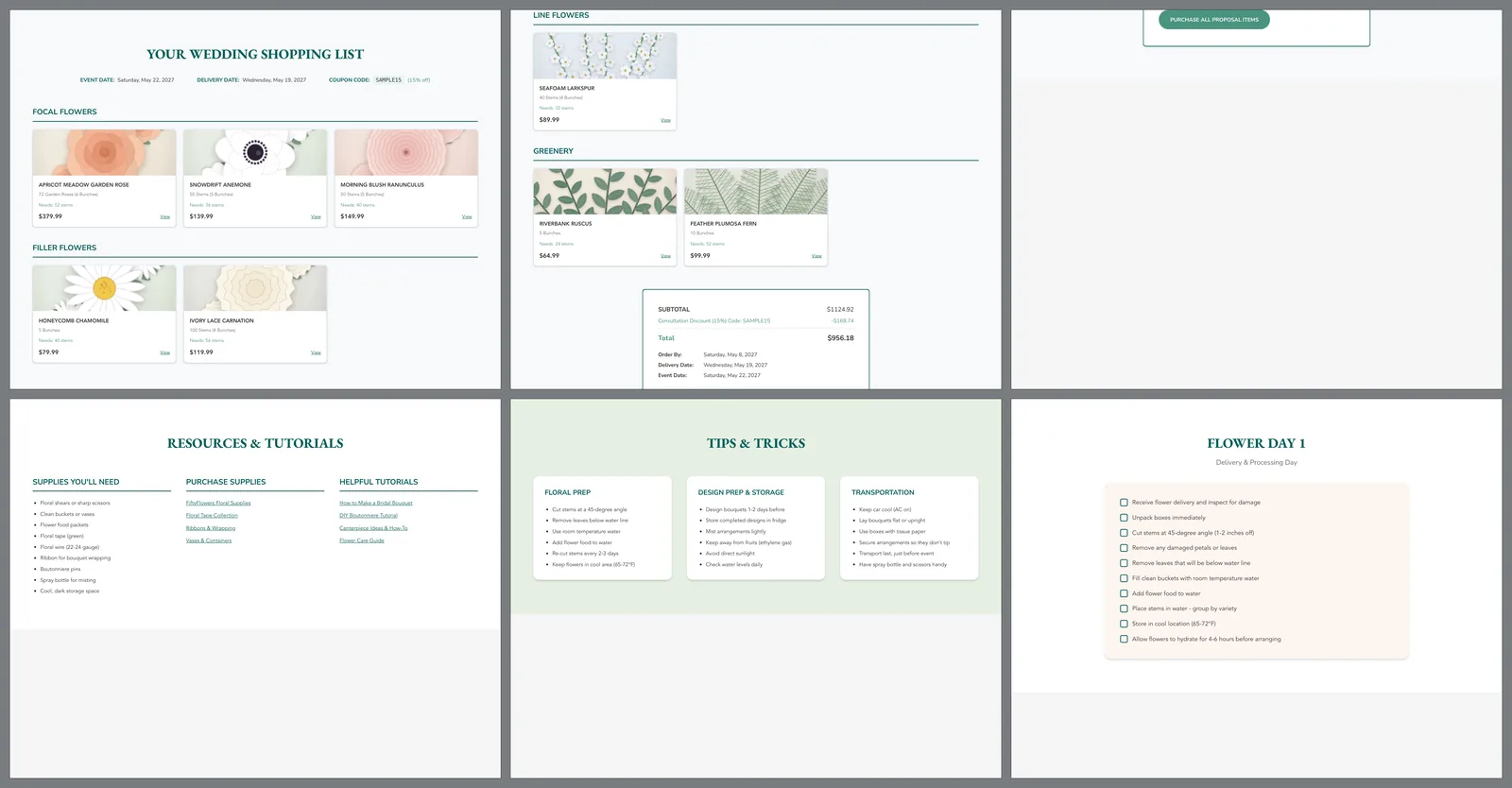This screenshot has width=1512, height=788.
Task: Click View link on Seafoam Larkspur card
Action: click(665, 120)
